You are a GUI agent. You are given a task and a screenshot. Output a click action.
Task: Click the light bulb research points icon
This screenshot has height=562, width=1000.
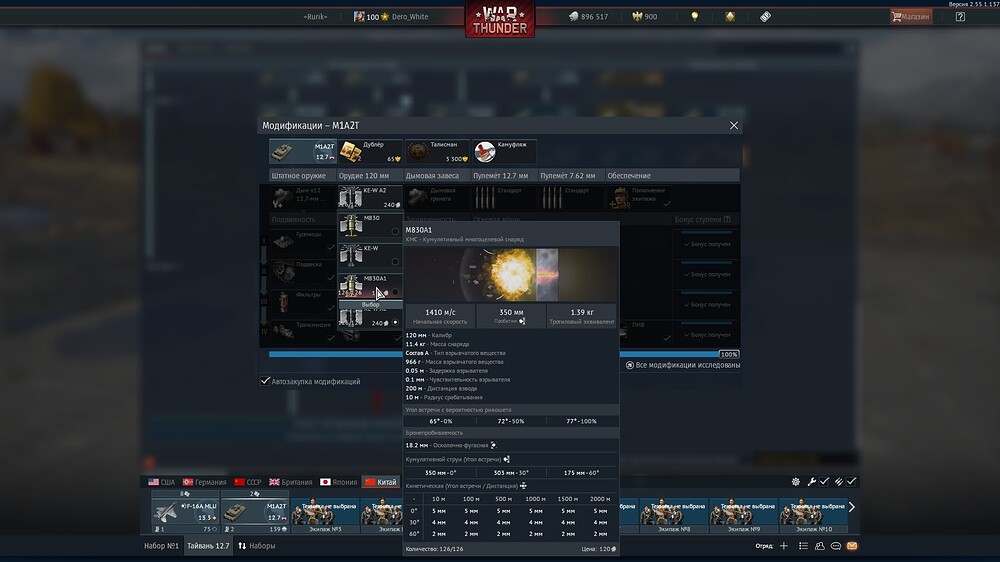(x=695, y=17)
